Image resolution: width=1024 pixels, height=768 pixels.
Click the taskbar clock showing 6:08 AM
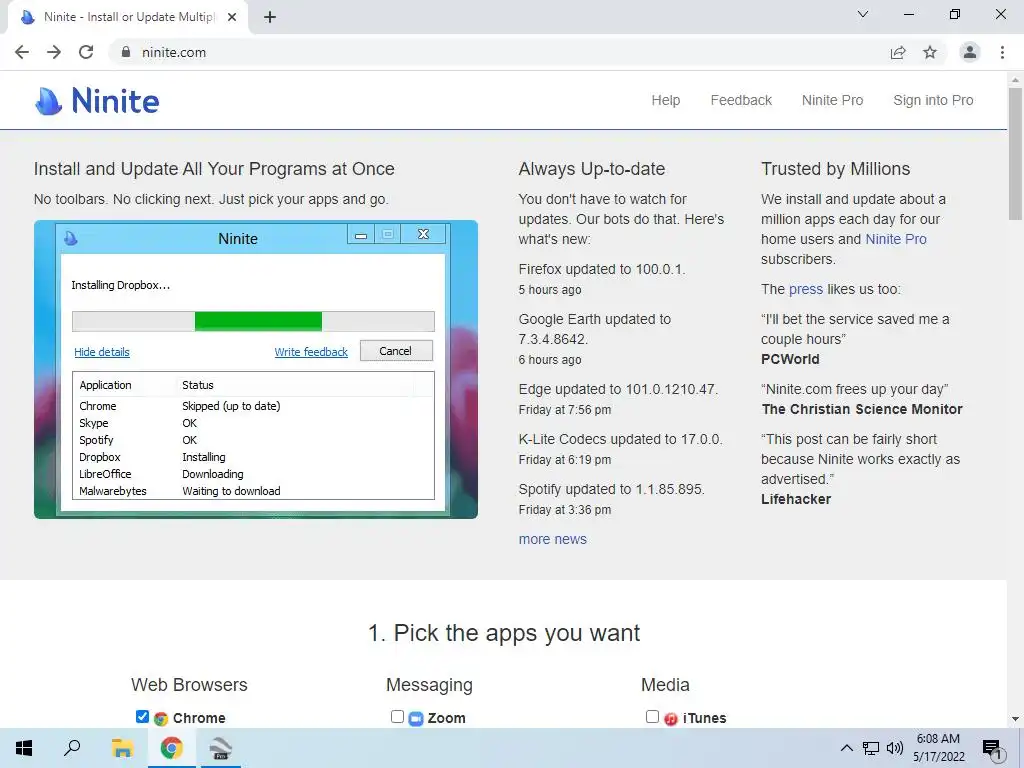938,748
